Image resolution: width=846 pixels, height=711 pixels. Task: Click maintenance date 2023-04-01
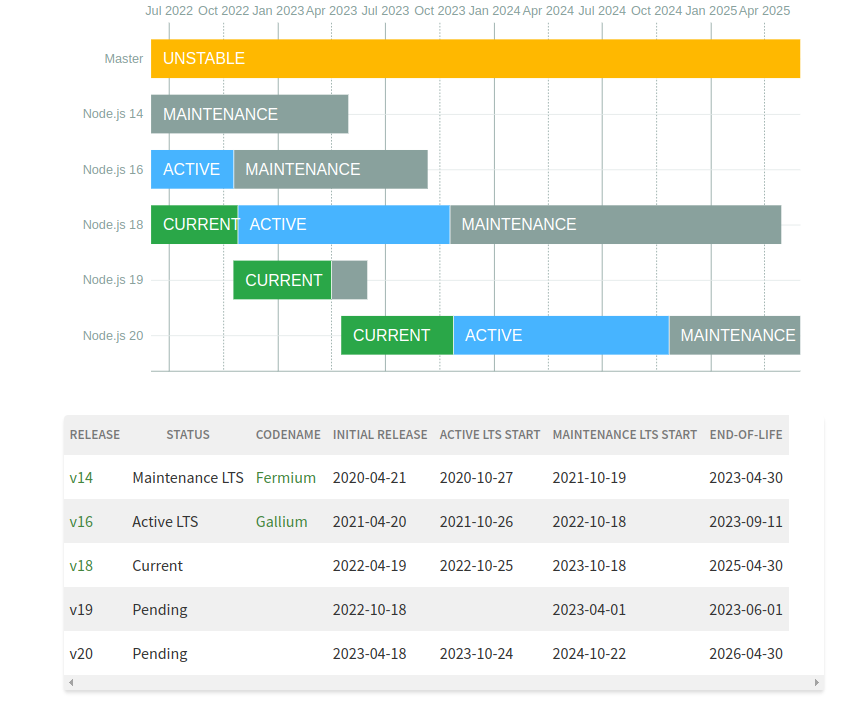pyautogui.click(x=589, y=610)
